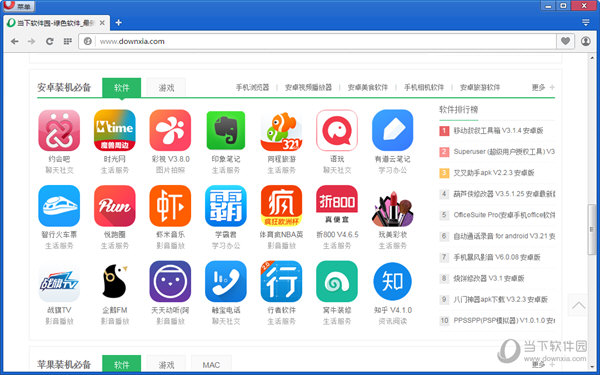600x375 pixels.
Task: Open ranking item 7 手机暴风影音
Action: (x=497, y=257)
